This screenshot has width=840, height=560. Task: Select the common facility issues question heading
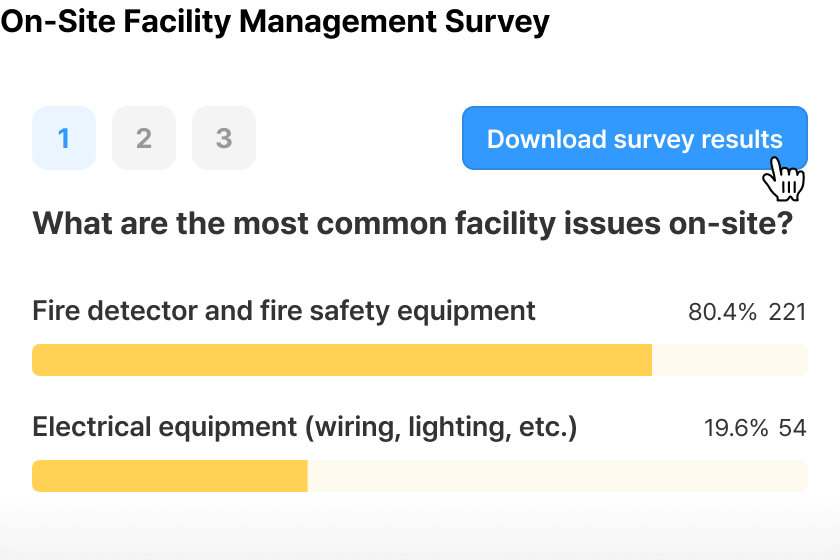(412, 223)
